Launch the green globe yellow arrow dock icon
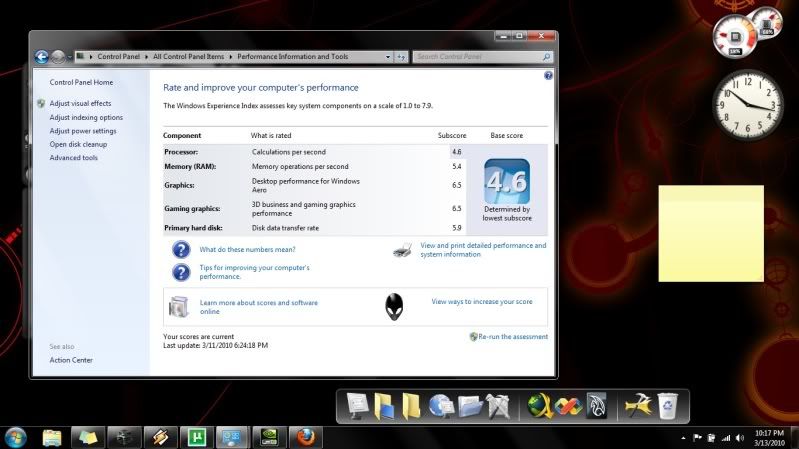Image resolution: width=799 pixels, height=449 pixels. pyautogui.click(x=540, y=406)
